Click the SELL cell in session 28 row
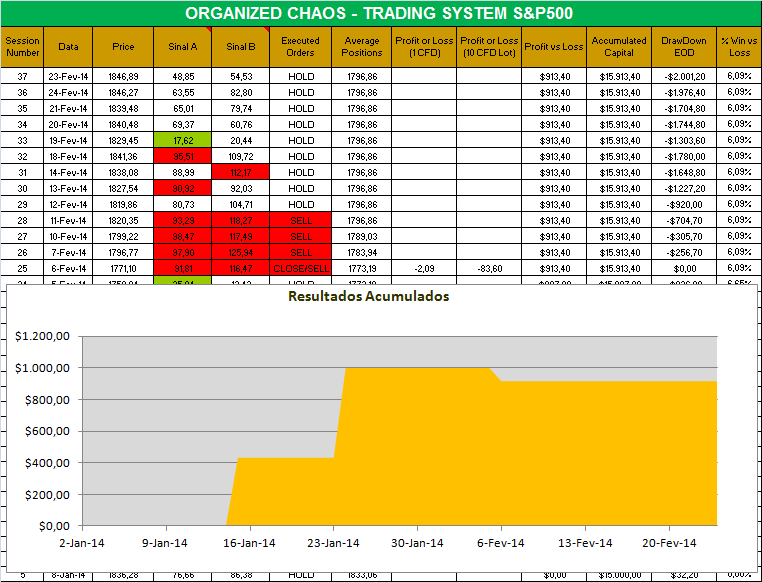 tap(300, 221)
